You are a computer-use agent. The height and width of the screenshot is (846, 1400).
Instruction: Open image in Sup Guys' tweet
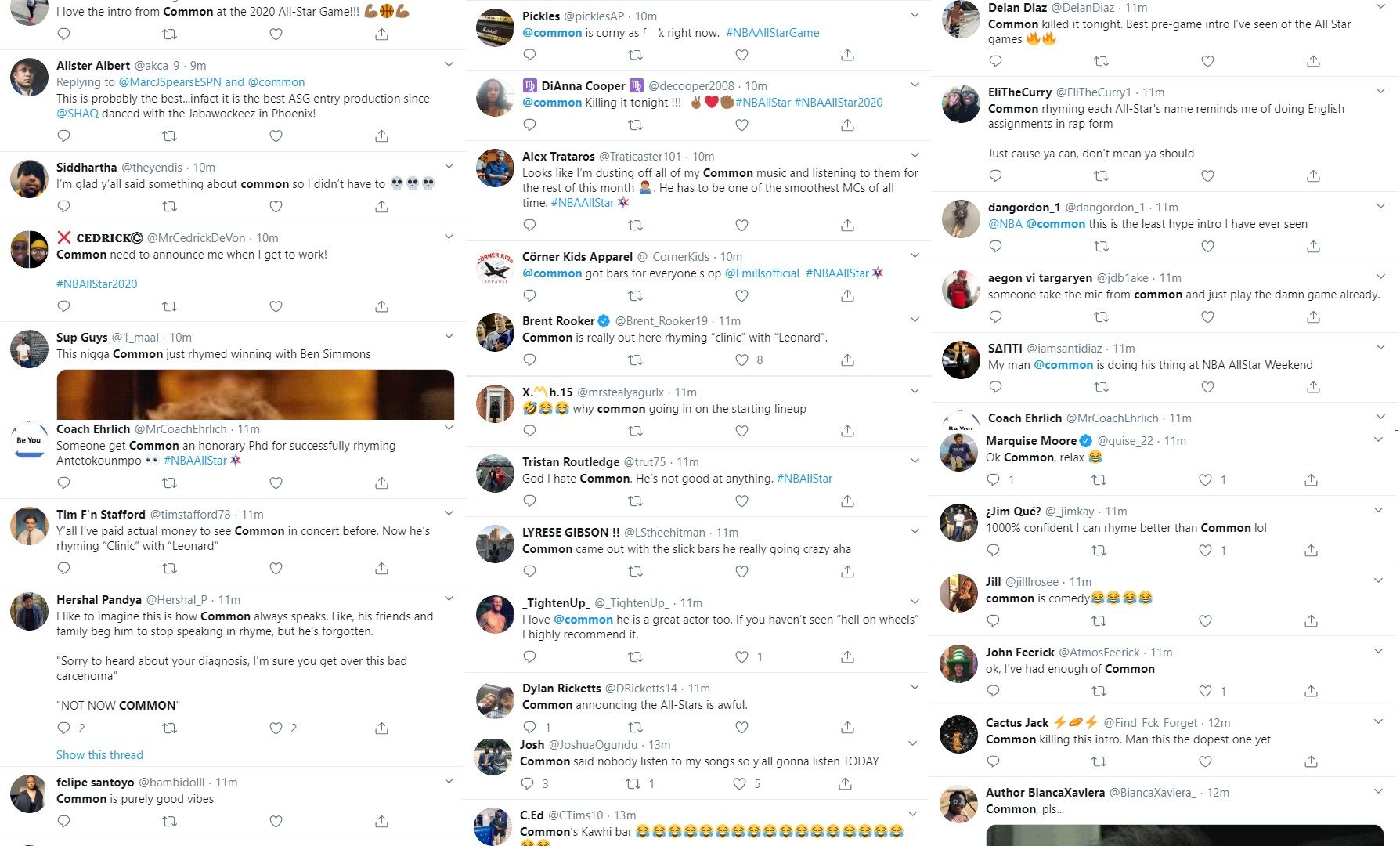pos(255,395)
